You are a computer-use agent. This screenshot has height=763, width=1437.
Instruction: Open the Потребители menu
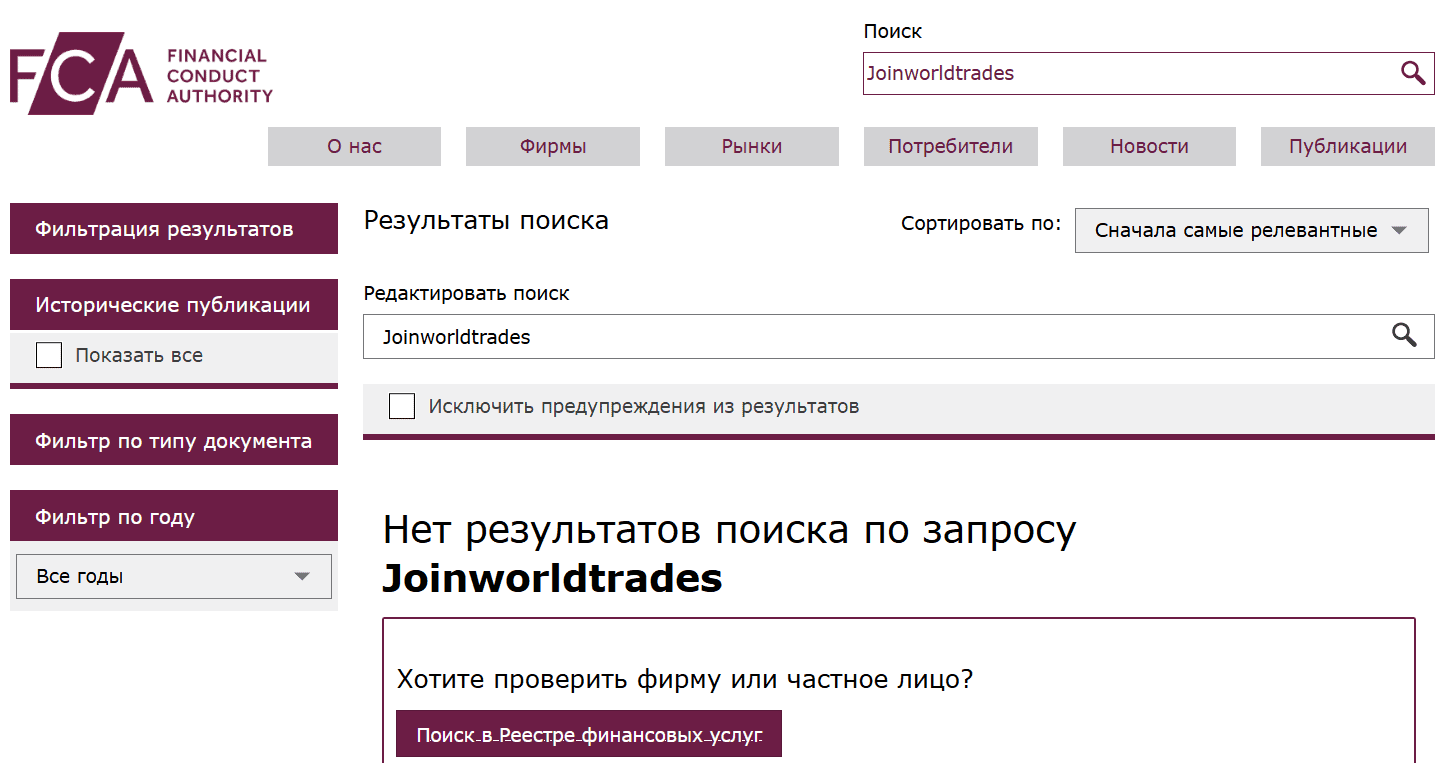coord(950,146)
